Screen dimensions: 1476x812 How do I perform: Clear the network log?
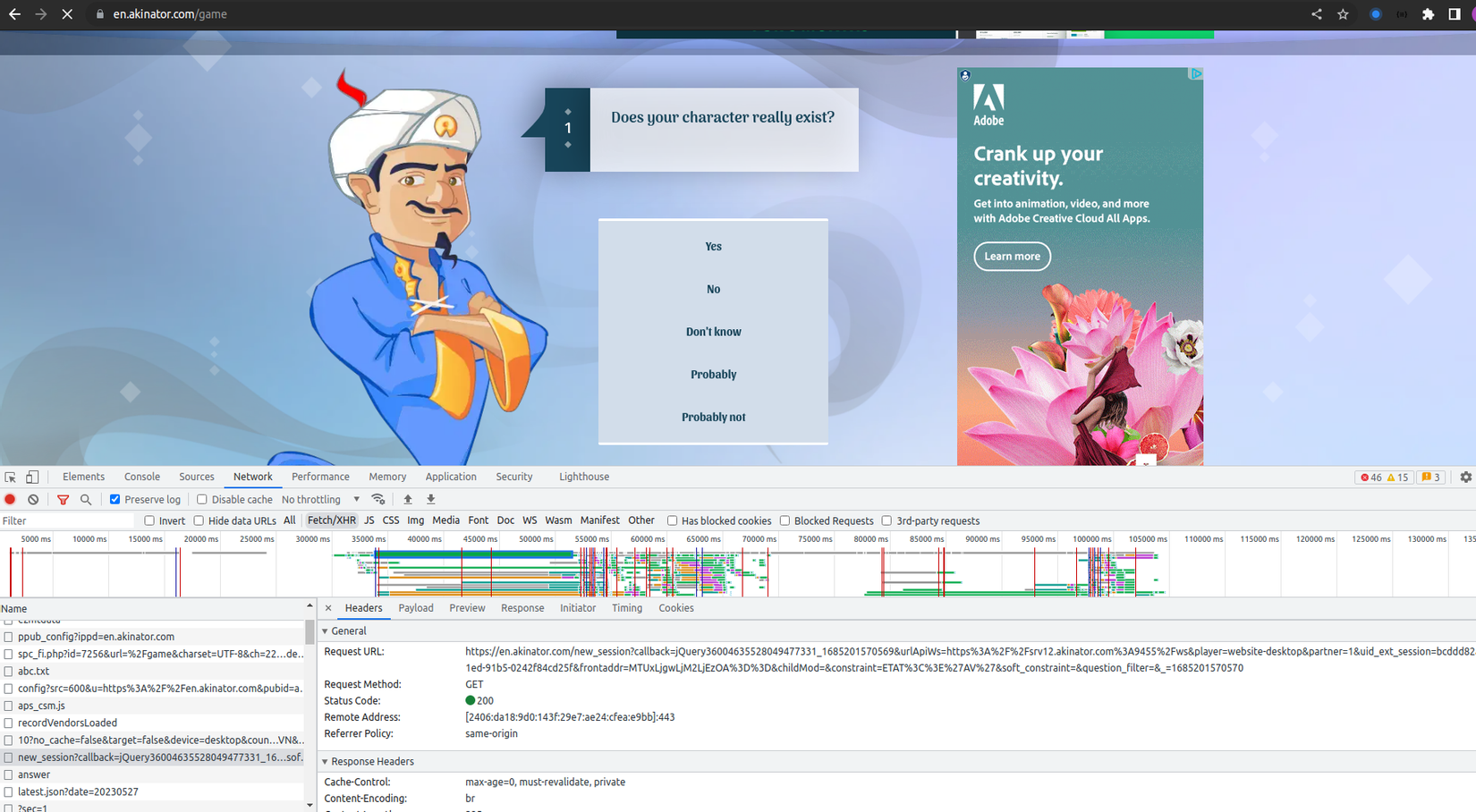pyautogui.click(x=33, y=500)
